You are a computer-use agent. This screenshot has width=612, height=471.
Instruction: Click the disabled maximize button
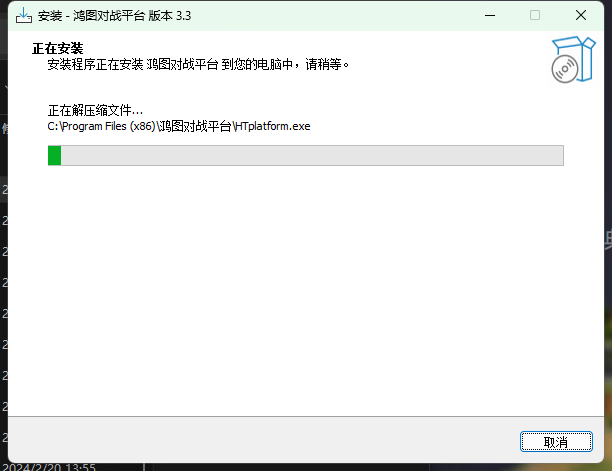[x=535, y=16]
